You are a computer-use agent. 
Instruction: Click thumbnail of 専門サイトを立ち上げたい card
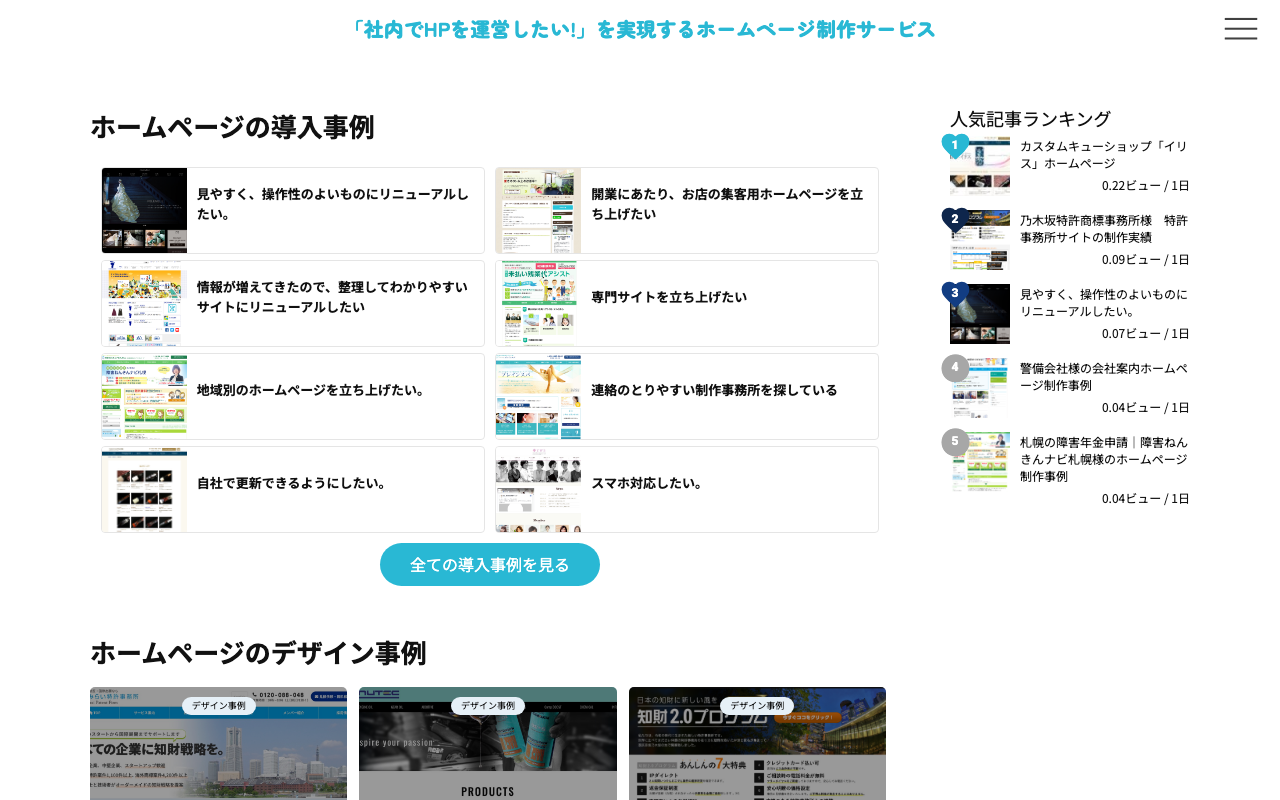click(538, 303)
